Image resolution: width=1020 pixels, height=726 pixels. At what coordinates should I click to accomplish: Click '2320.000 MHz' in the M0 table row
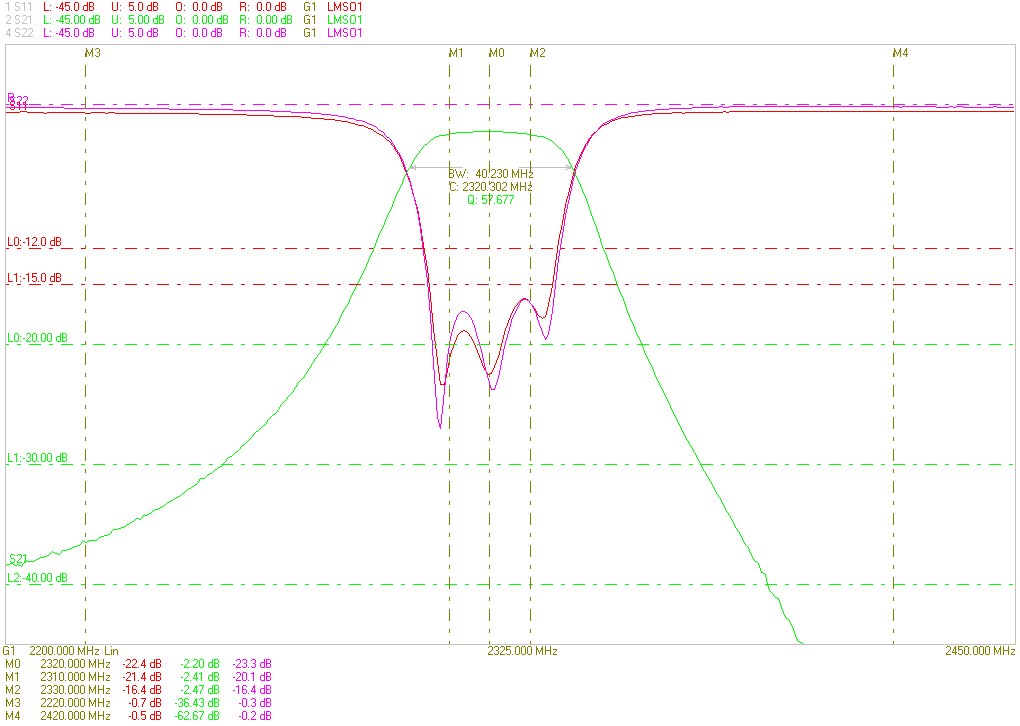coord(75,664)
